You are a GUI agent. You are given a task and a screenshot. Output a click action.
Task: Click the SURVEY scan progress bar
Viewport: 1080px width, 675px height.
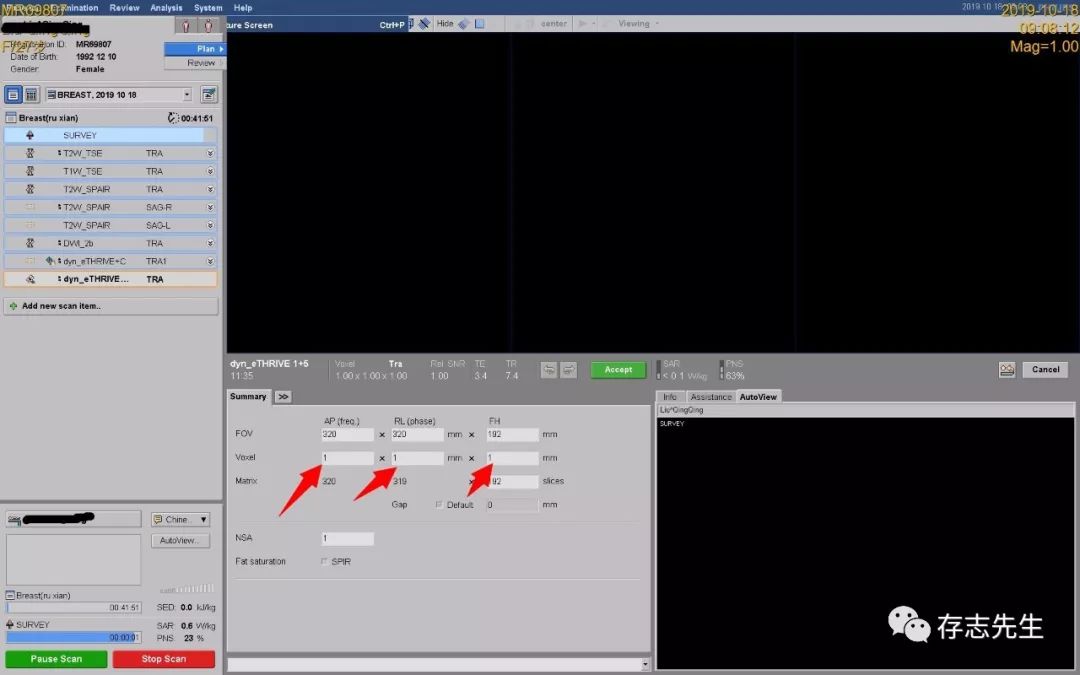74,637
